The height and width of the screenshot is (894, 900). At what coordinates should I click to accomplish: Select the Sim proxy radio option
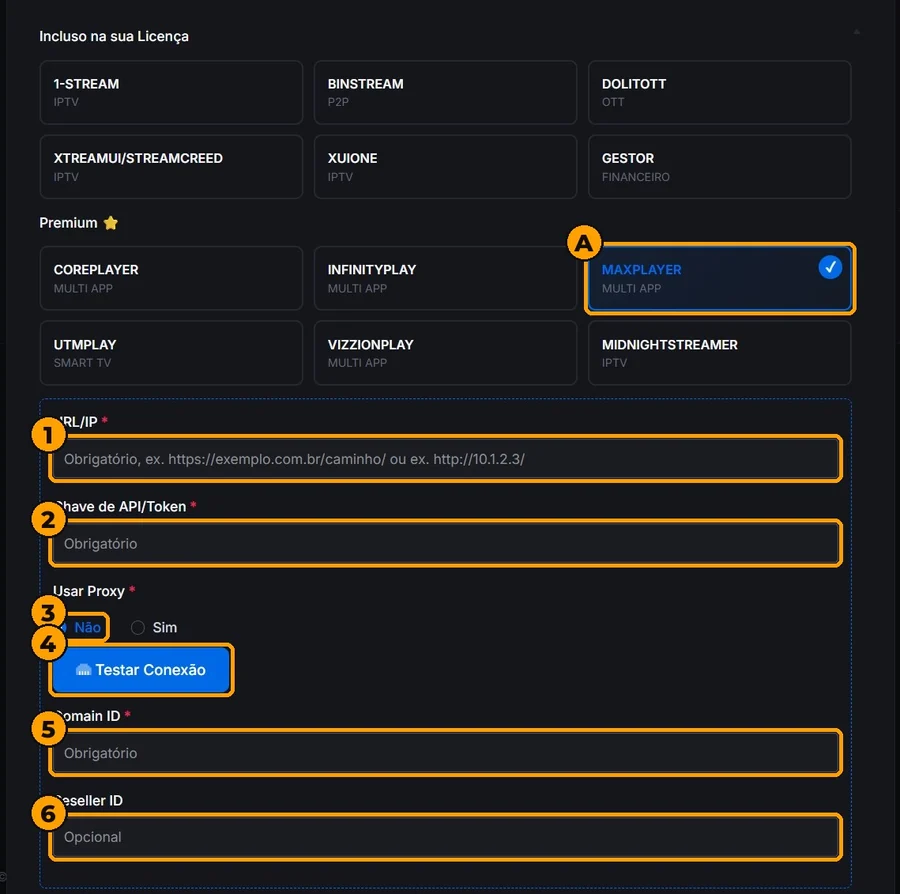click(154, 627)
